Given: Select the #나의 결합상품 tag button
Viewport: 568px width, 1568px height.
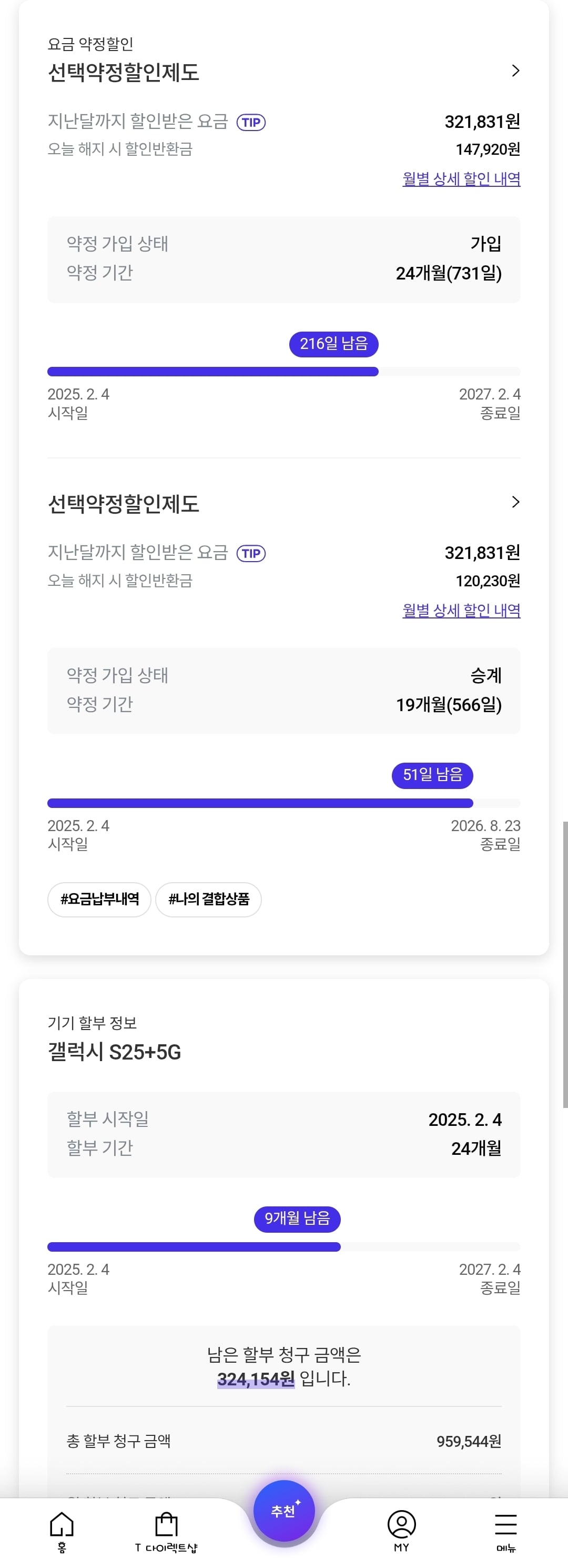Looking at the screenshot, I should [209, 899].
